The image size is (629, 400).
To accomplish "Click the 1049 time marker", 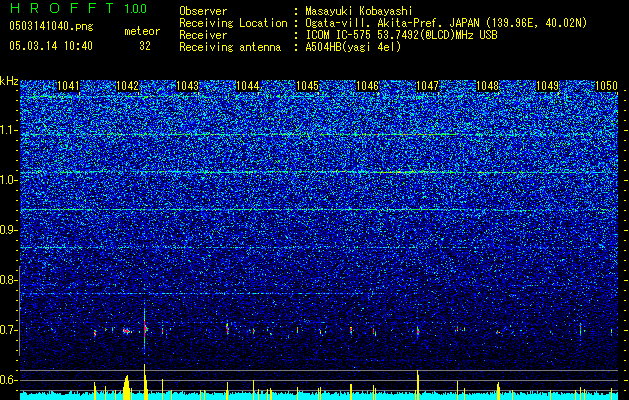I will (x=548, y=86).
